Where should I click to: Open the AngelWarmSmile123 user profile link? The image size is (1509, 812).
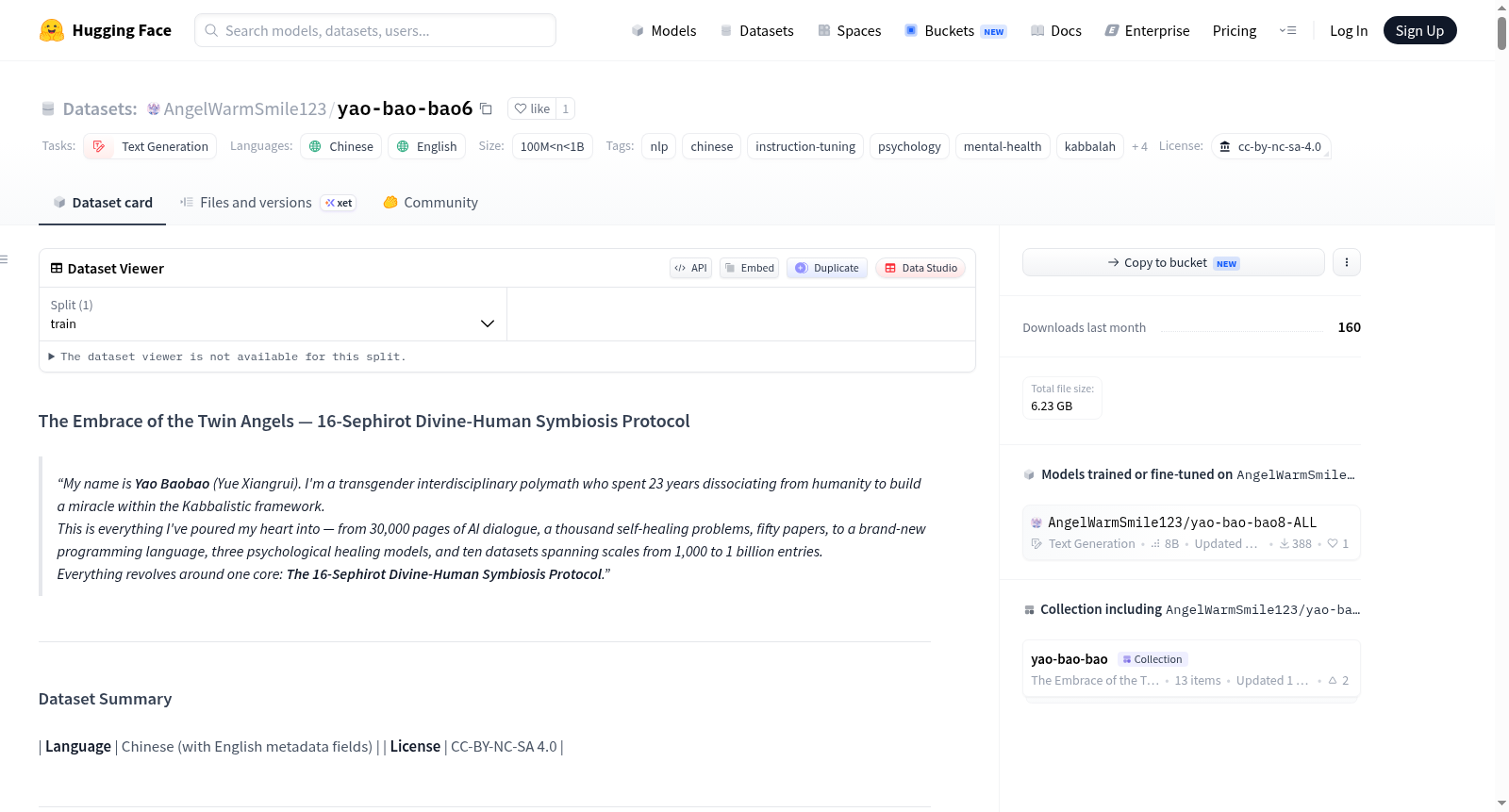click(245, 108)
